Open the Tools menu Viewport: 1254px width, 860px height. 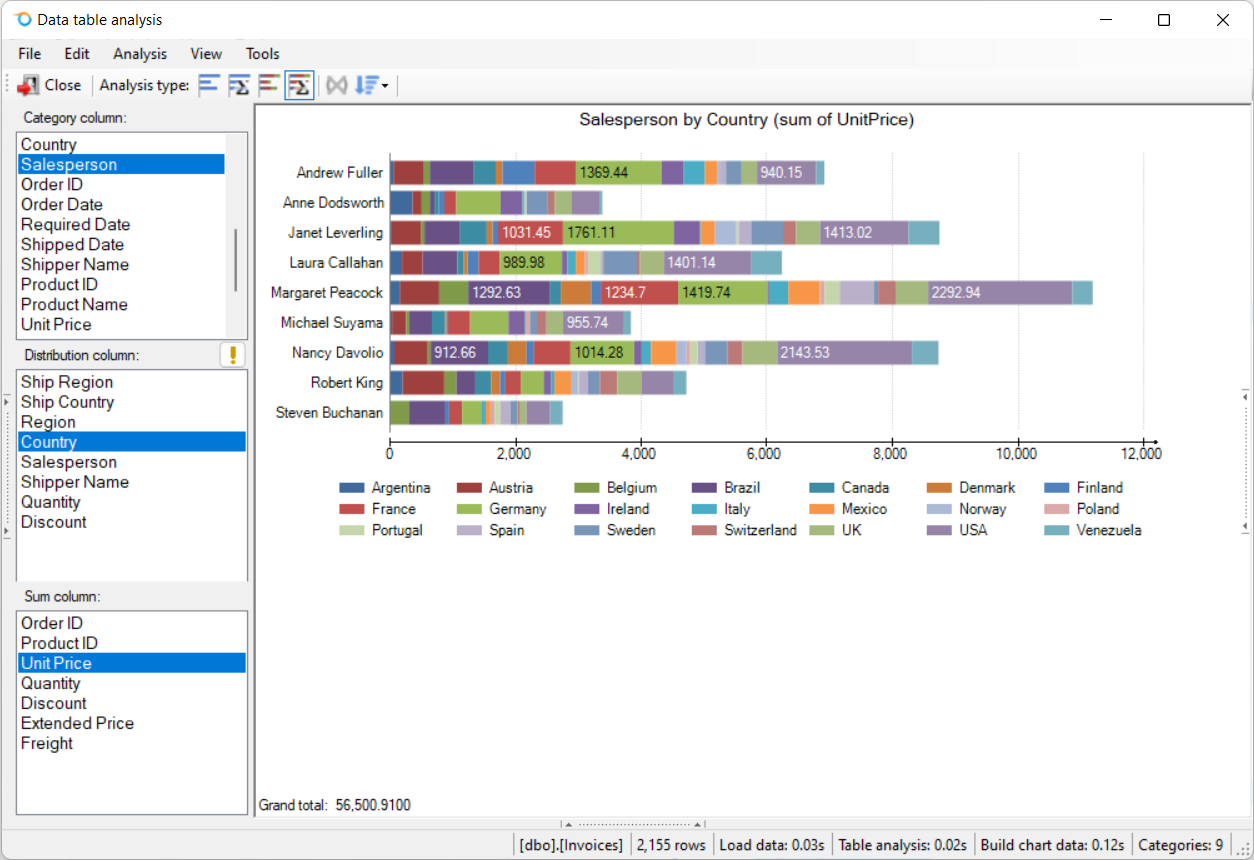click(262, 54)
